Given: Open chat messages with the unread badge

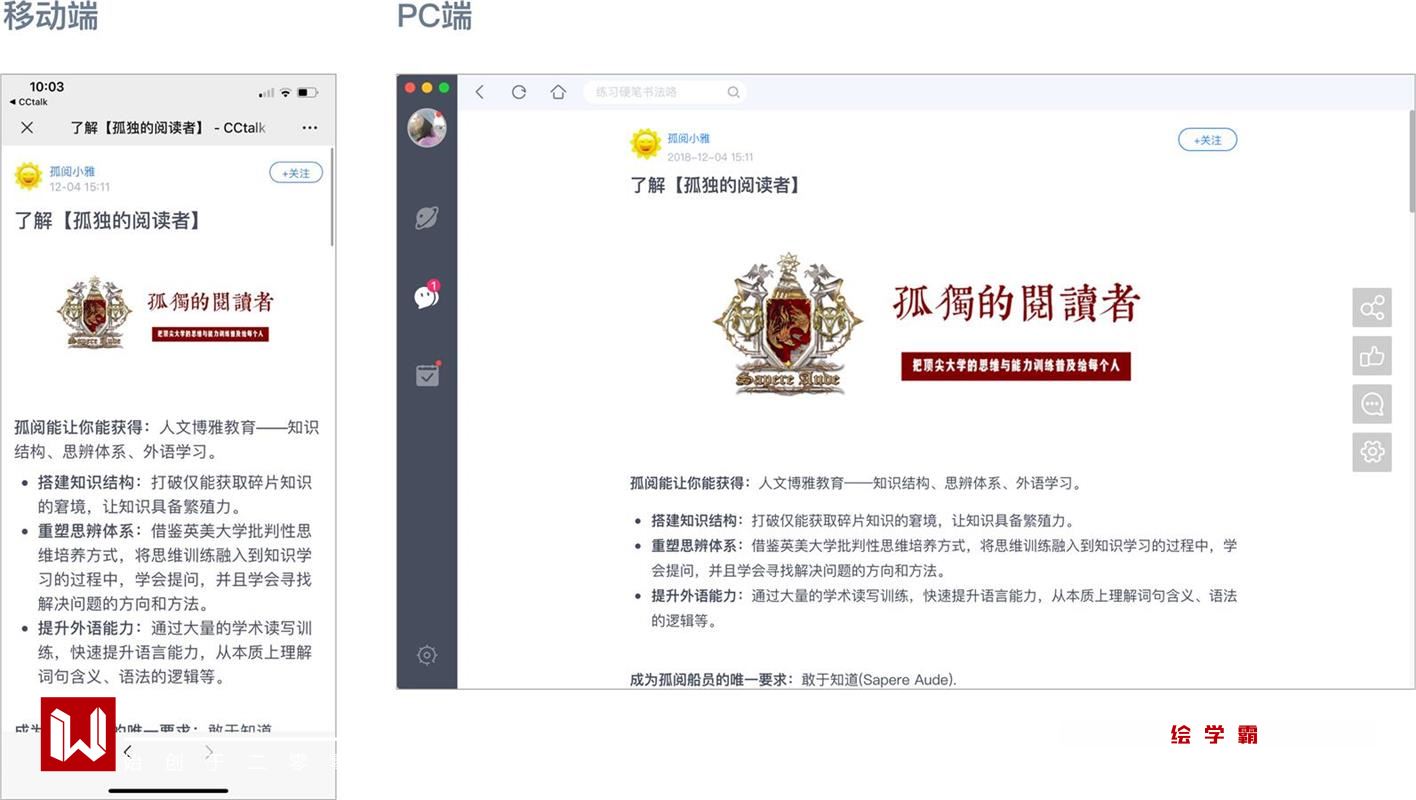Looking at the screenshot, I should [427, 295].
